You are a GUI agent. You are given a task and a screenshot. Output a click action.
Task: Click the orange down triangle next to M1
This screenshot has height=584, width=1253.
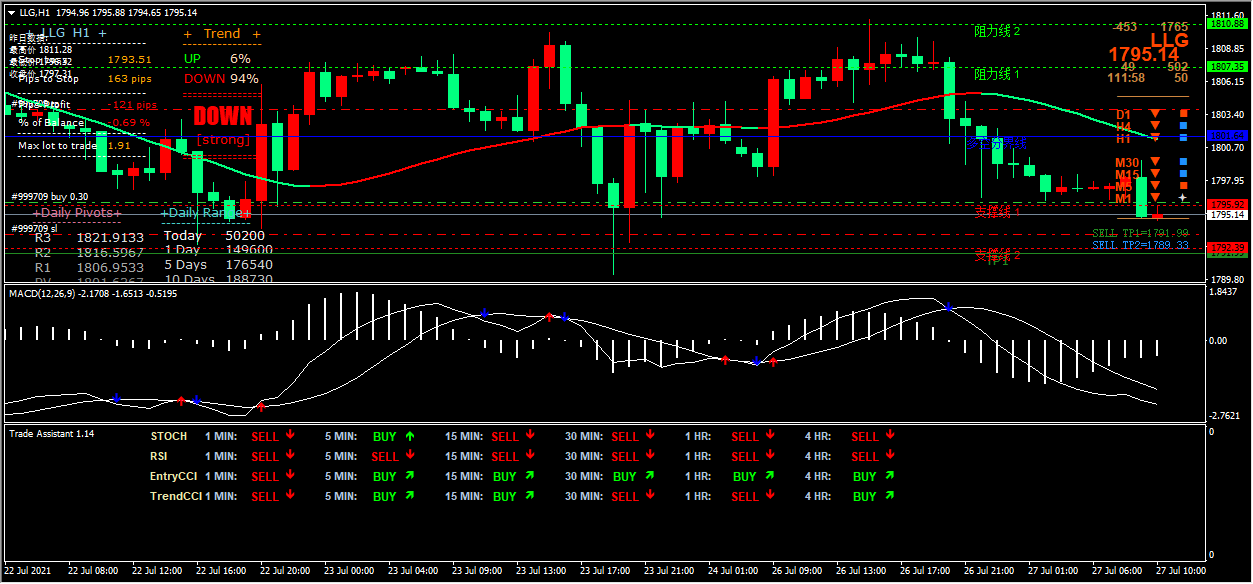tap(1154, 198)
